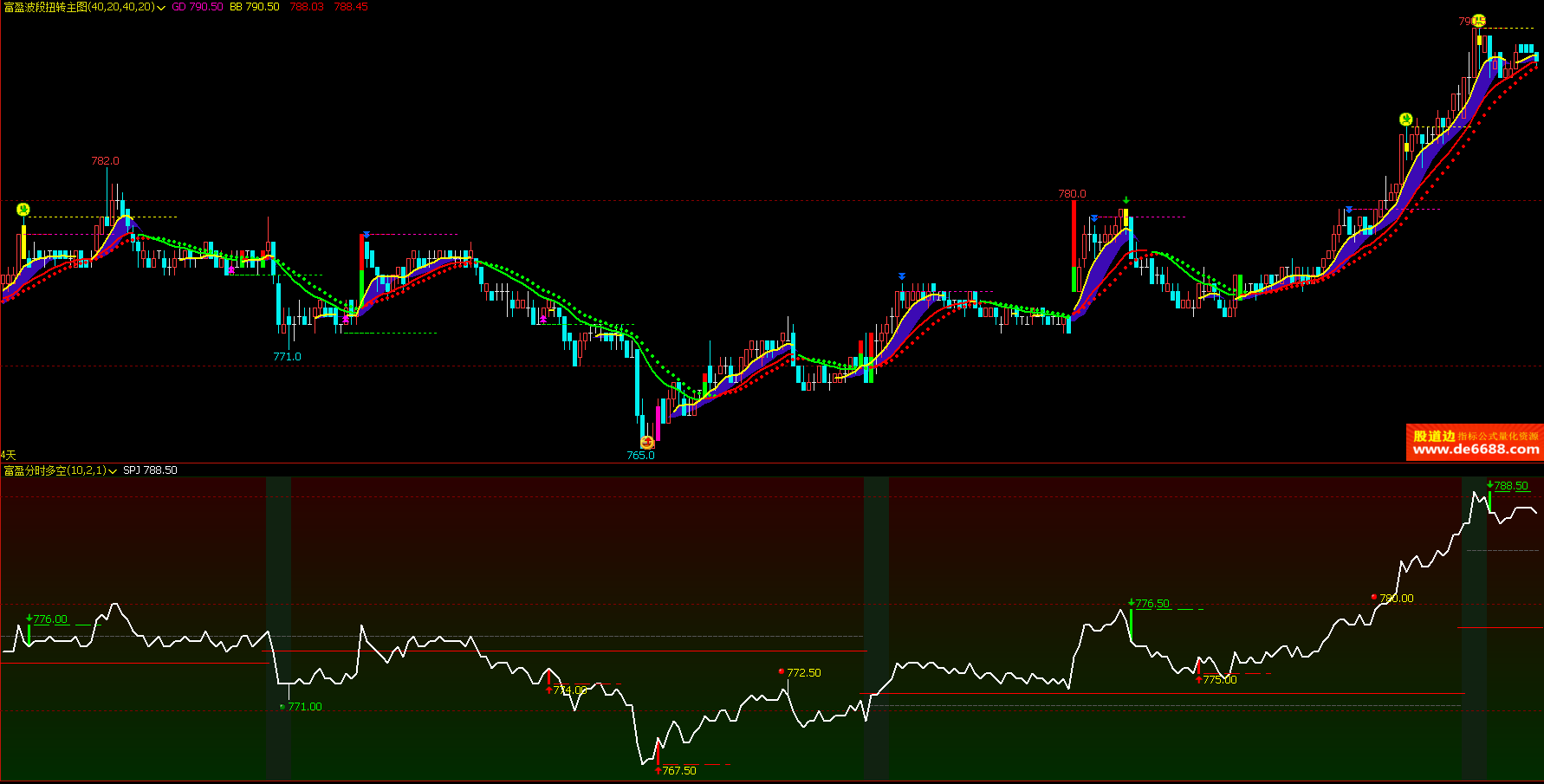1544x784 pixels.
Task: Click the 4天 period label at bottom-left
Action: [x=9, y=455]
